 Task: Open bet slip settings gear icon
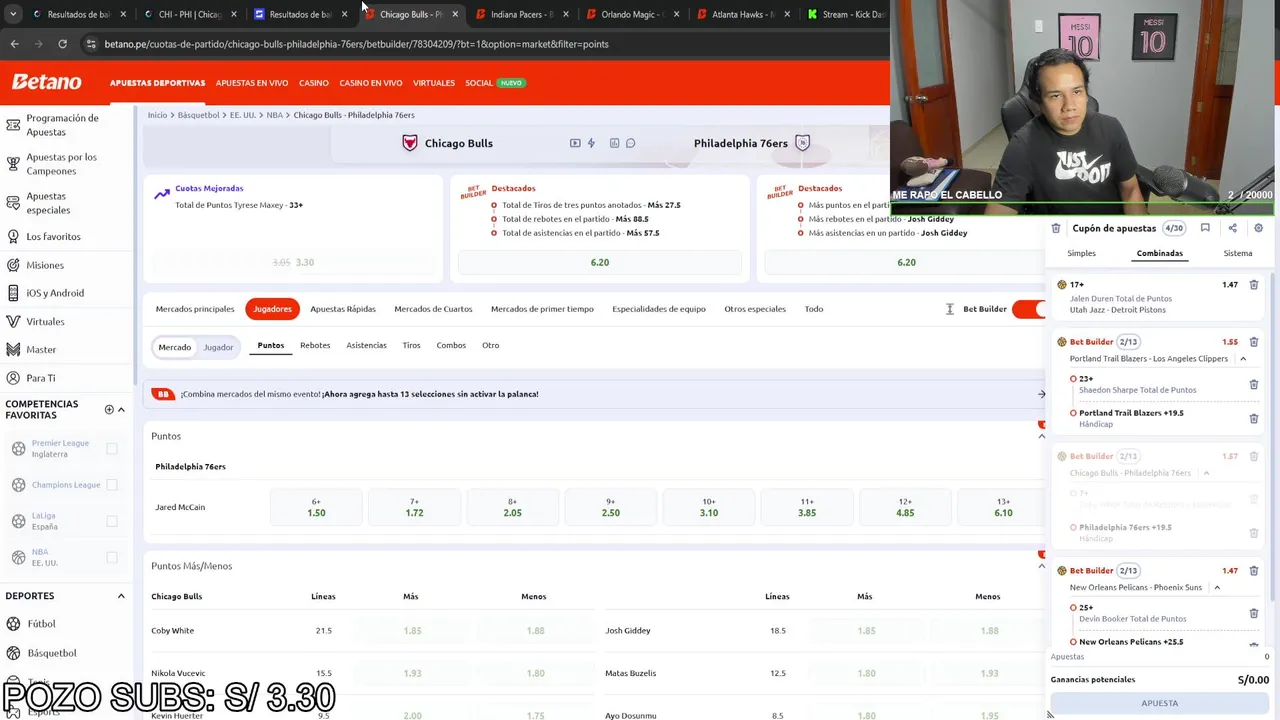pos(1258,228)
